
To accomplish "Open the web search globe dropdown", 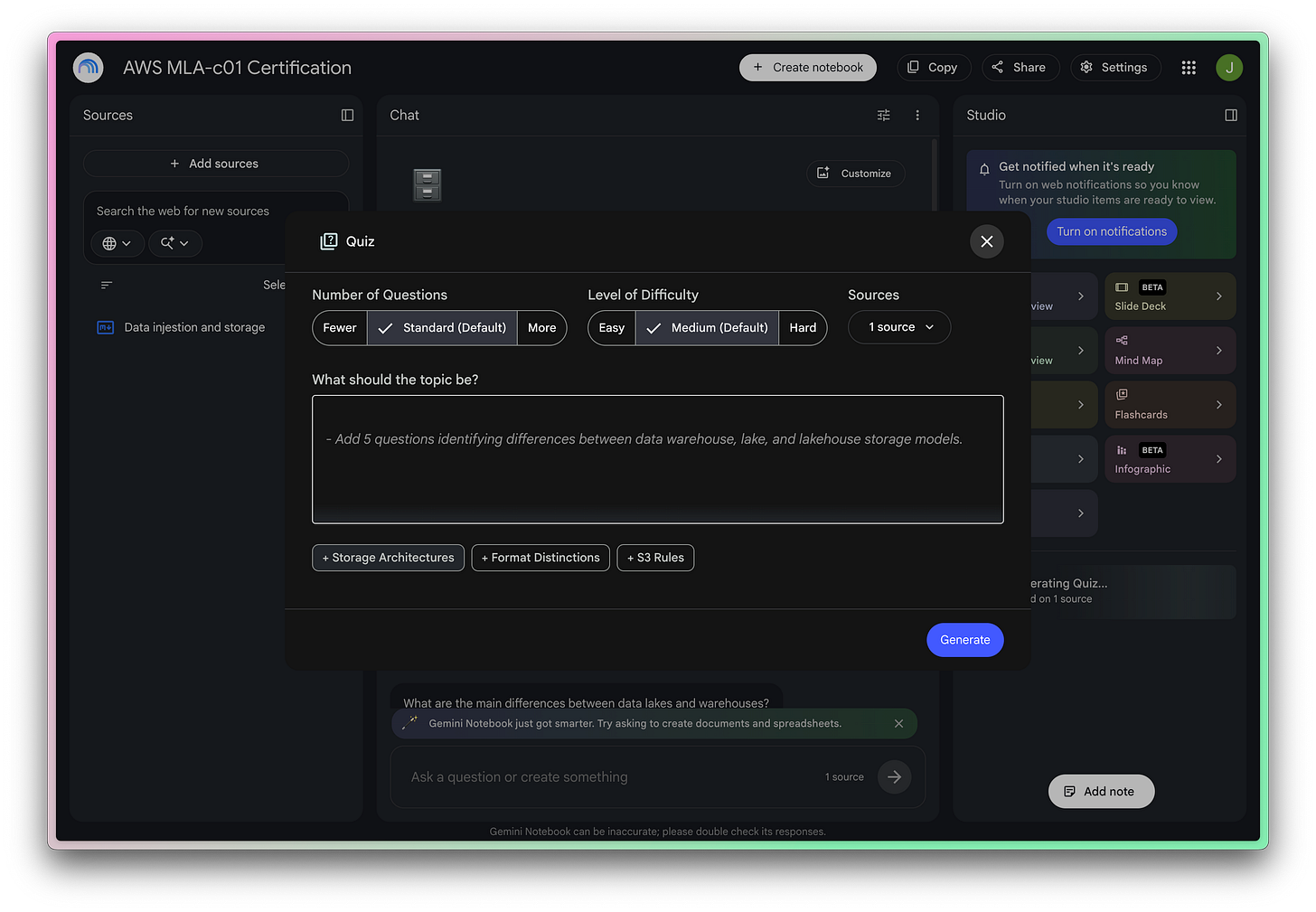I will [117, 243].
